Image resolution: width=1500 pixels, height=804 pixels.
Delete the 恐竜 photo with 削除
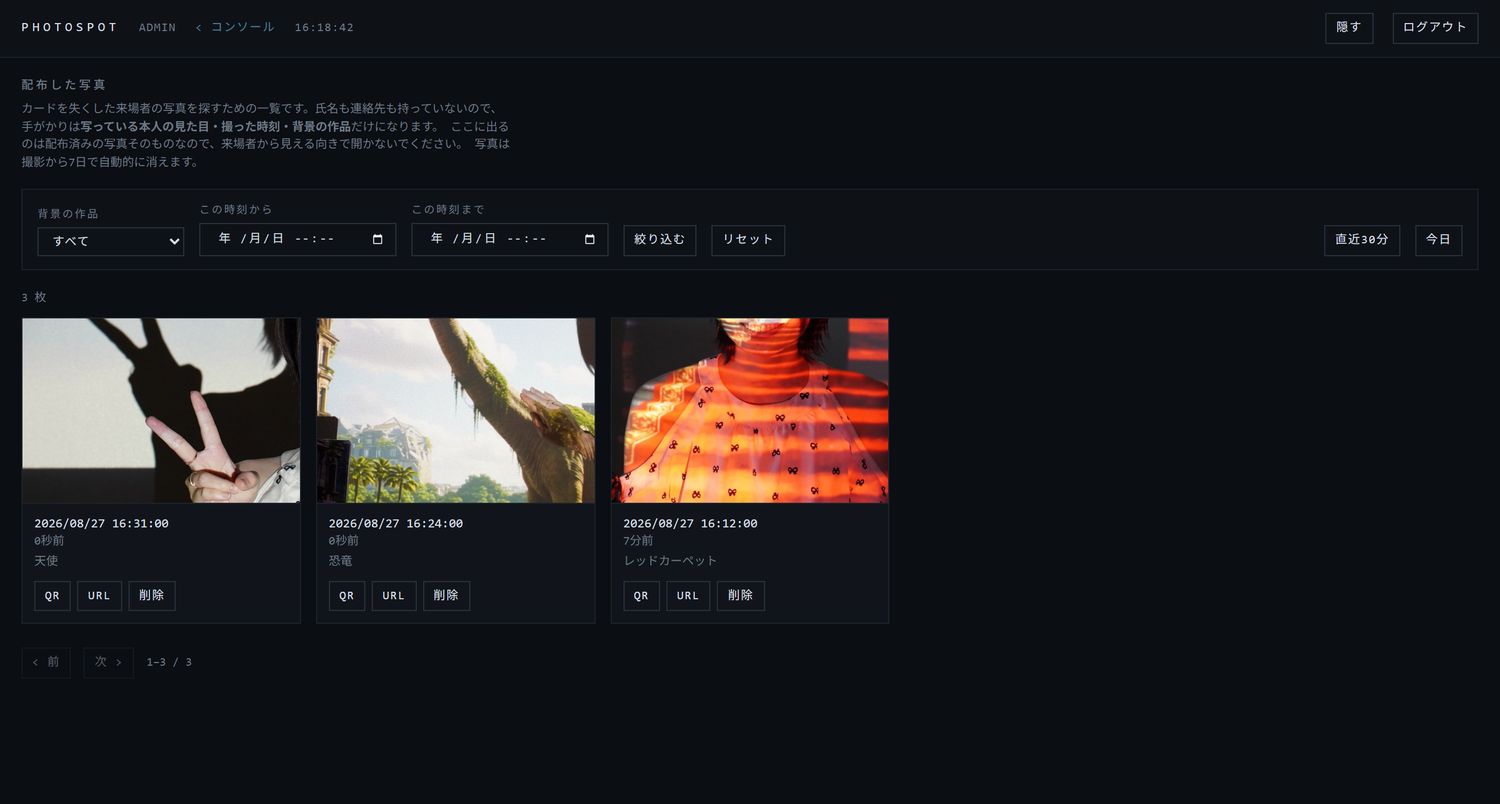point(446,596)
